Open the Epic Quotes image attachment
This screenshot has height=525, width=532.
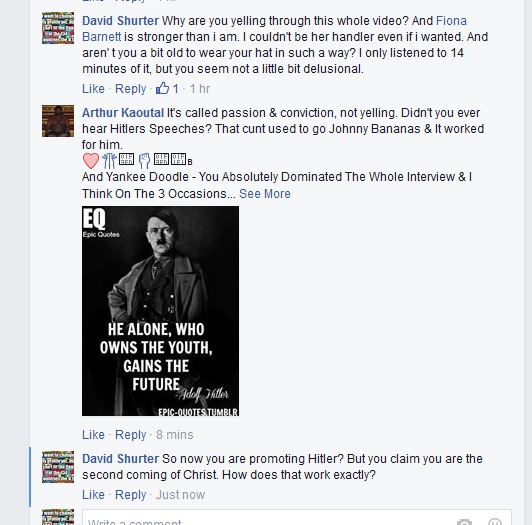pyautogui.click(x=160, y=311)
